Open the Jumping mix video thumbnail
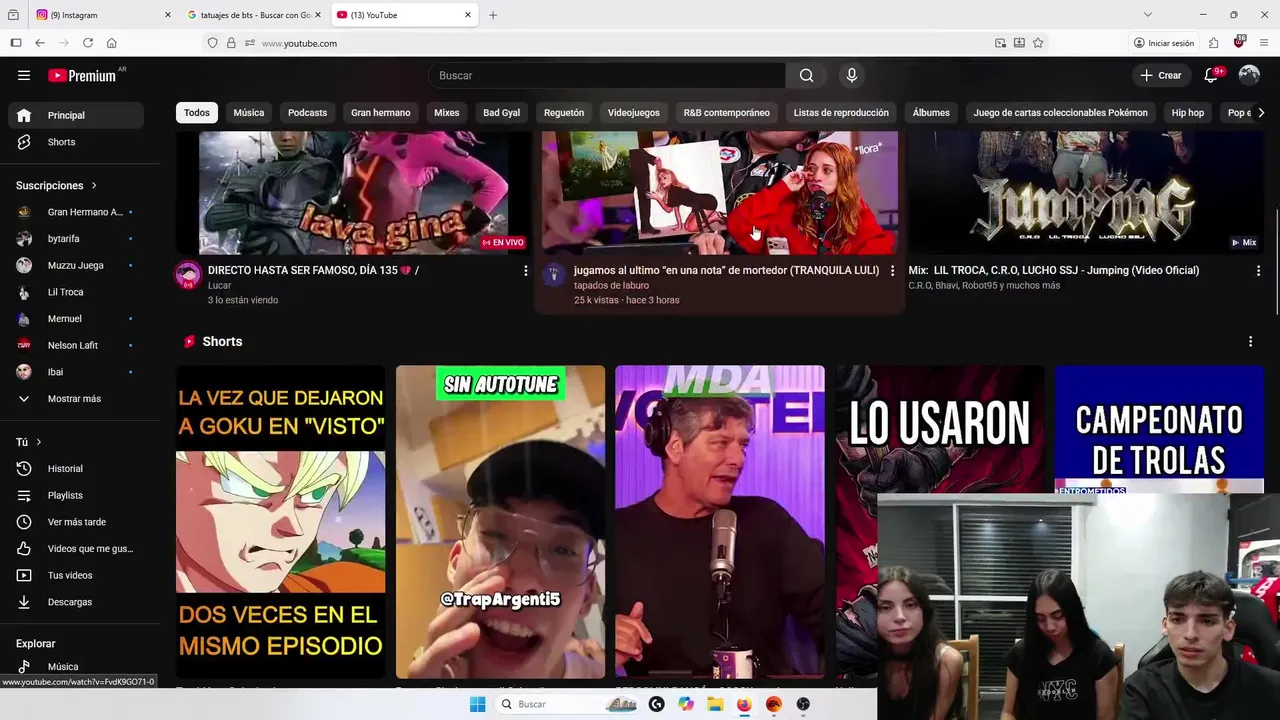This screenshot has height=720, width=1280. [1086, 193]
